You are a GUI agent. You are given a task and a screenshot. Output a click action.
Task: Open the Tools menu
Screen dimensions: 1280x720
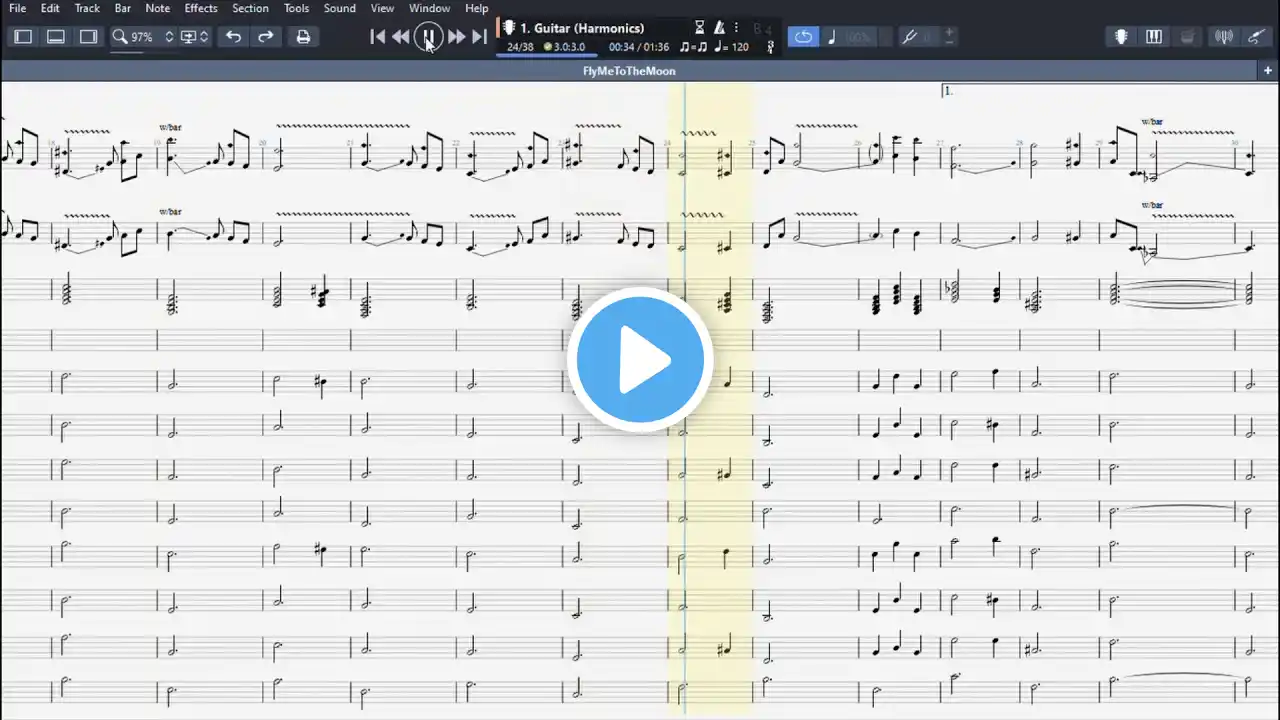coord(296,8)
